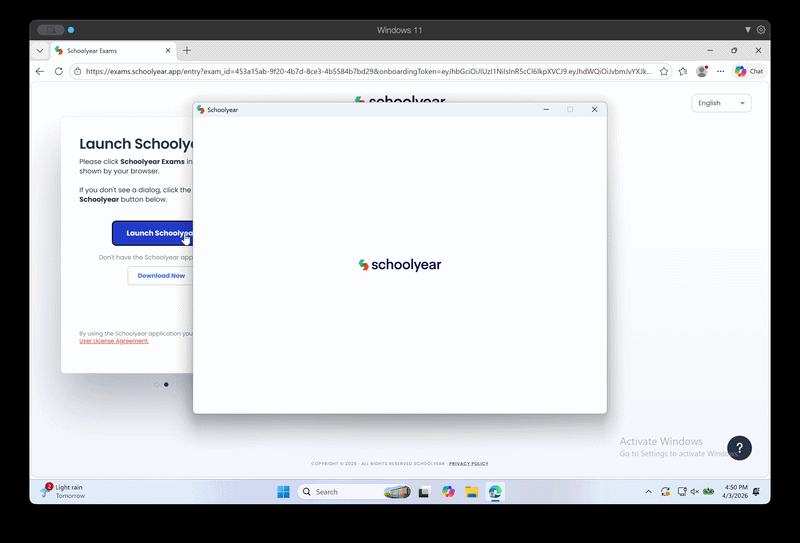Screen dimensions: 800x543
Task: Click the address bar URL
Action: 368,71
